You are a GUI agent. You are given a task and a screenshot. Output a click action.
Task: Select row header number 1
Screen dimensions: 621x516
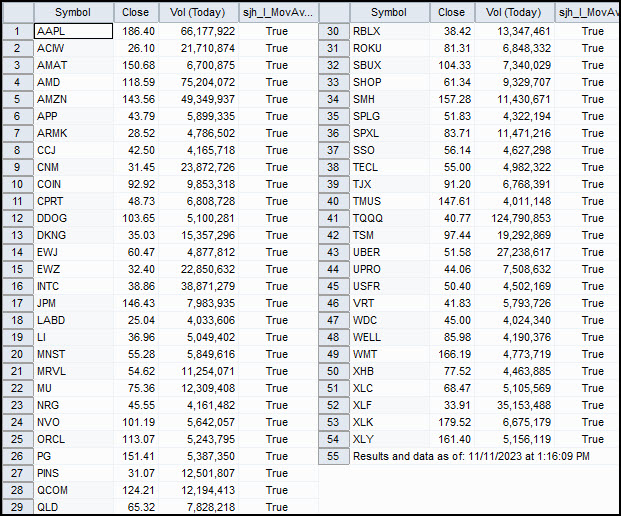[x=18, y=31]
